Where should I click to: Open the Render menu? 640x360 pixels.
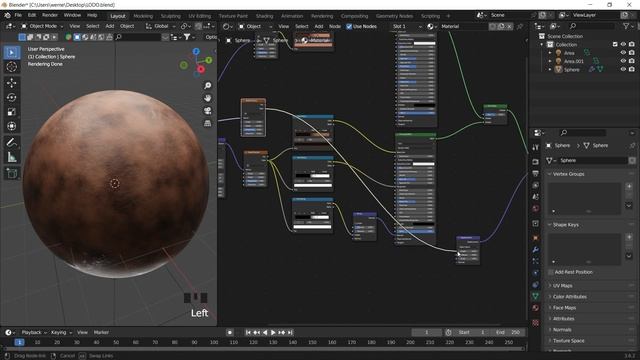(50, 15)
